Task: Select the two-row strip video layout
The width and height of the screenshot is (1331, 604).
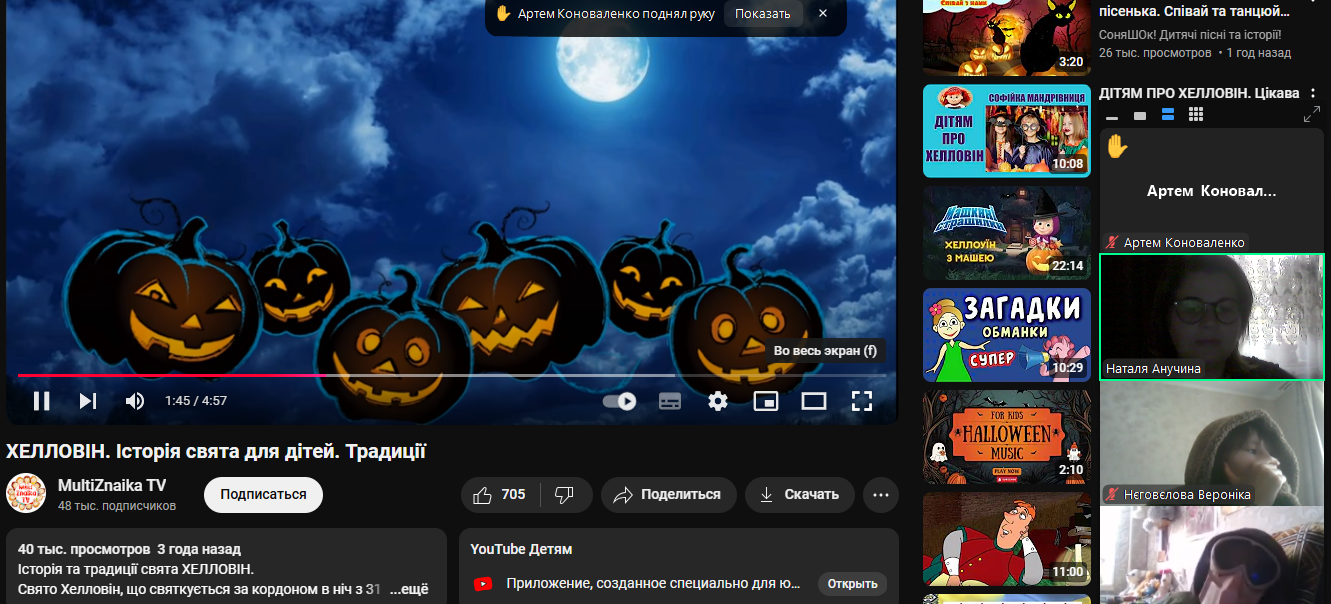Action: pos(1168,116)
